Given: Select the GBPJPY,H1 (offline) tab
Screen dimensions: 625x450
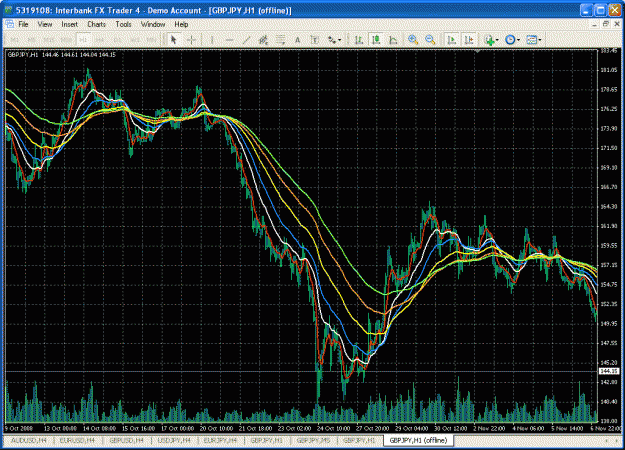Looking at the screenshot, I should [418, 440].
